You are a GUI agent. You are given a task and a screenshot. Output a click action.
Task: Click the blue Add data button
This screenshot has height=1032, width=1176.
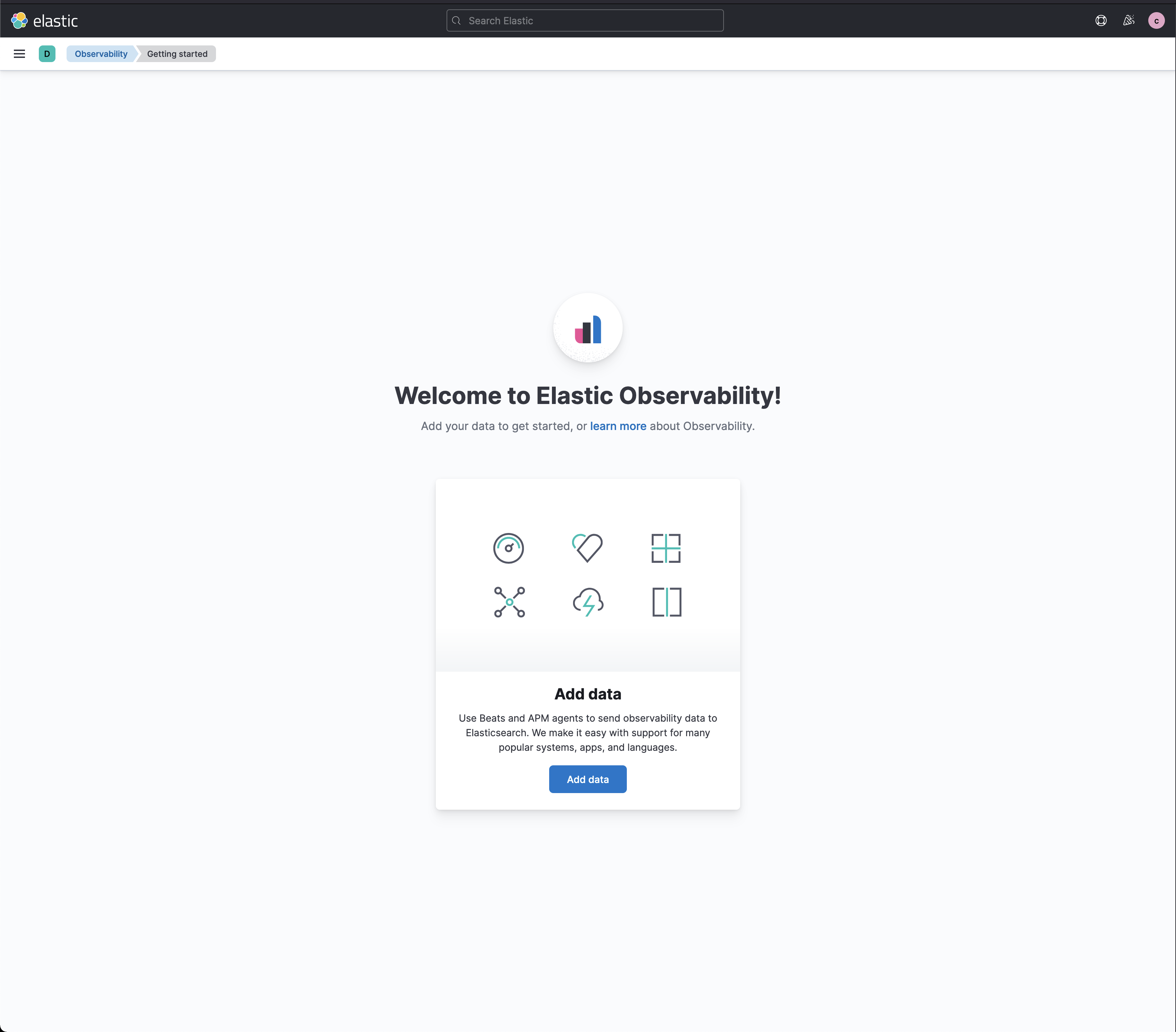click(587, 779)
